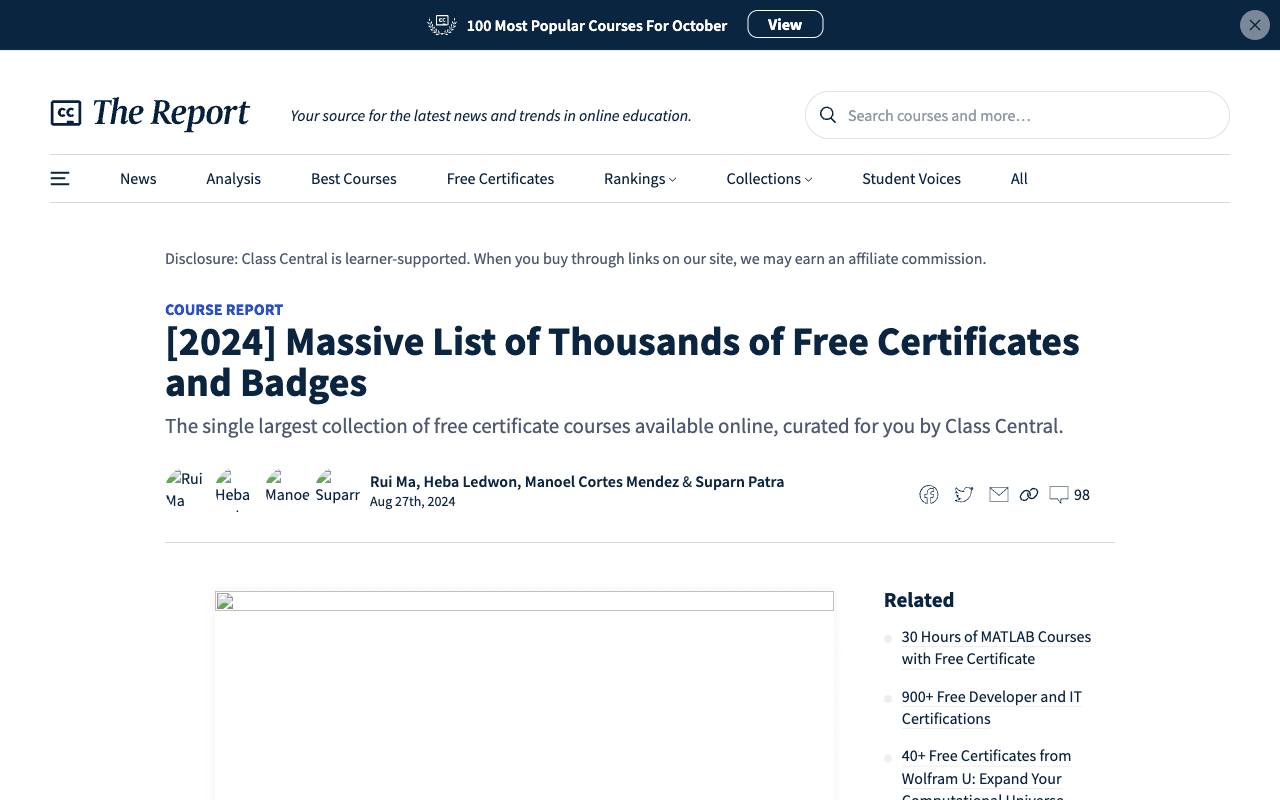The width and height of the screenshot is (1280, 800).
Task: Share article on Facebook icon
Action: point(929,495)
